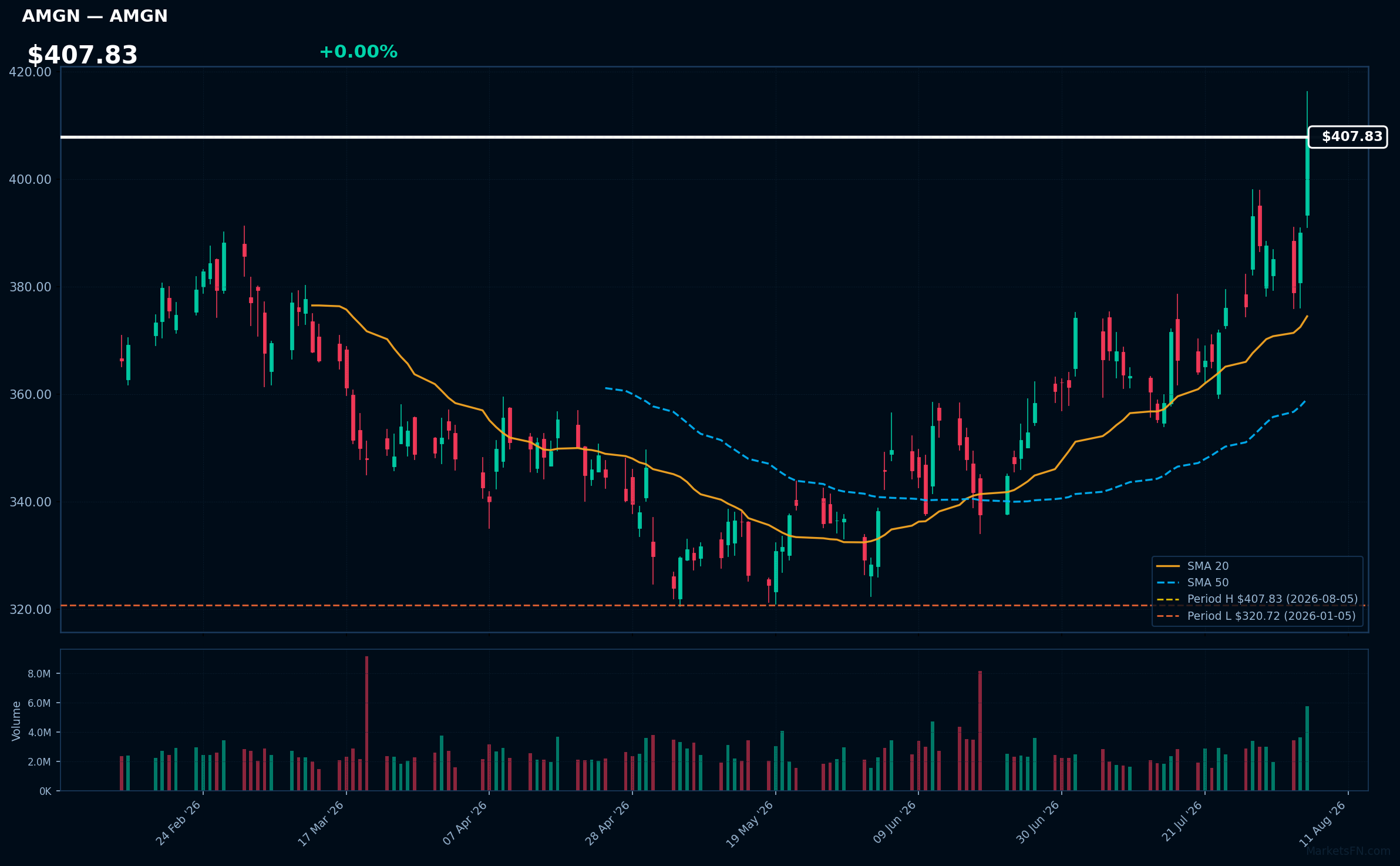This screenshot has height=866, width=1400.
Task: Click the 0K volume axis label
Action: coord(45,791)
